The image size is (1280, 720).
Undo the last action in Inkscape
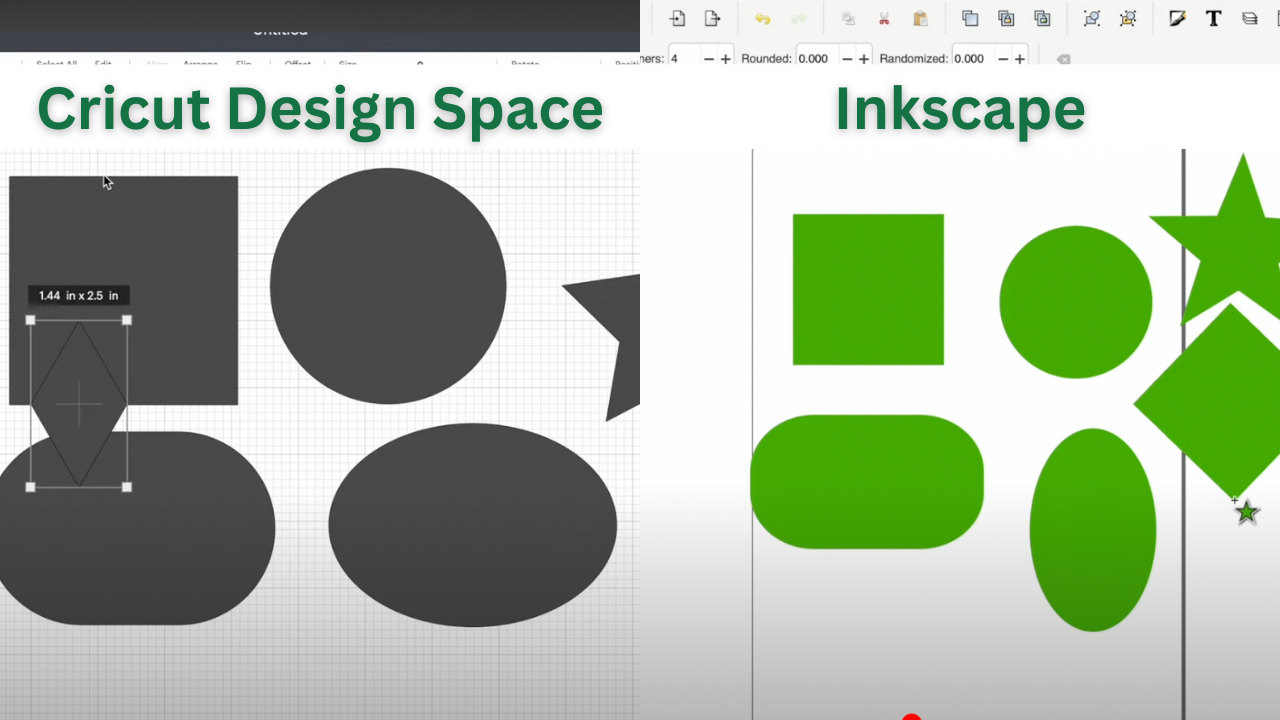click(763, 18)
